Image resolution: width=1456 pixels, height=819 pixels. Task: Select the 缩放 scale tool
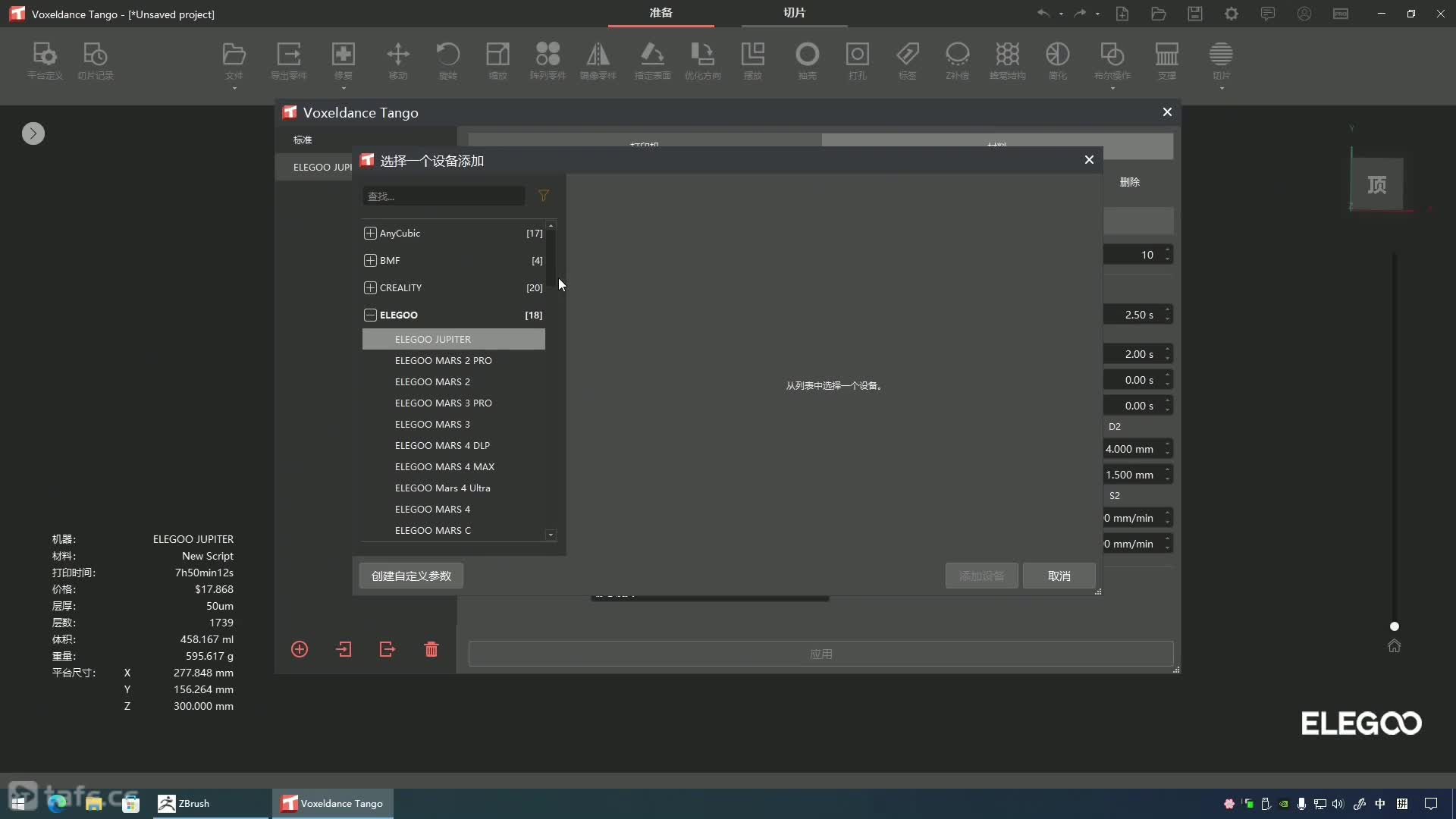497,61
